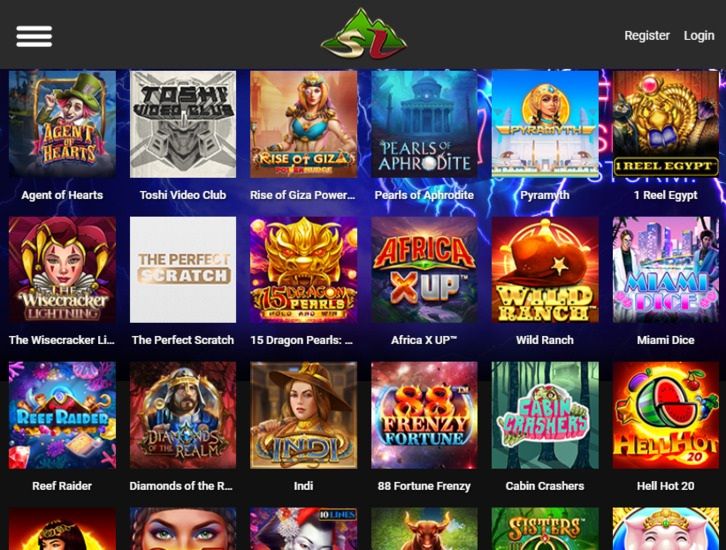Open the Toshi Video Club game icon
Image resolution: width=726 pixels, height=550 pixels.
tap(183, 124)
